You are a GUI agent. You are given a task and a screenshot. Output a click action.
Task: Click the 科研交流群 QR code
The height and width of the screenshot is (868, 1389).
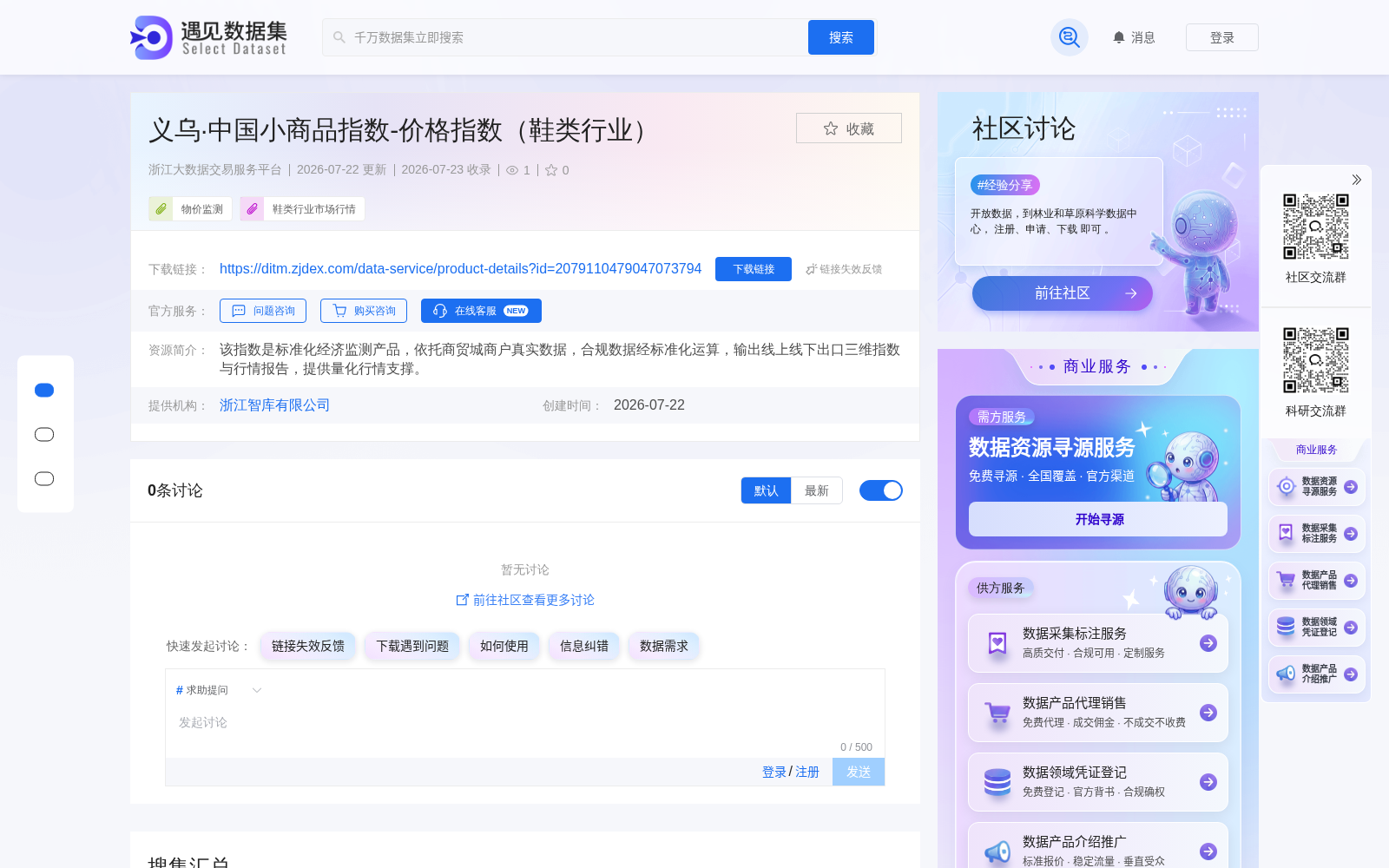tap(1316, 360)
